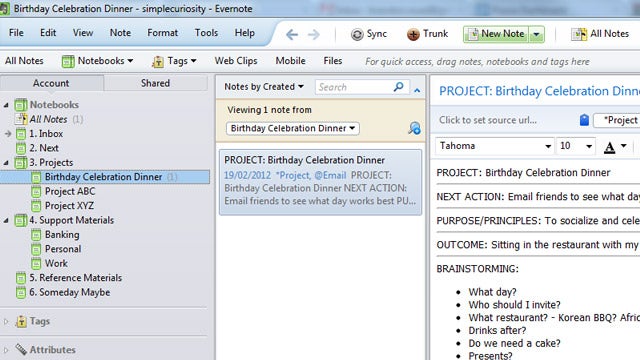Viewport: 640px width, 360px height.
Task: Expand the Tags section in sidebar
Action: (6, 321)
